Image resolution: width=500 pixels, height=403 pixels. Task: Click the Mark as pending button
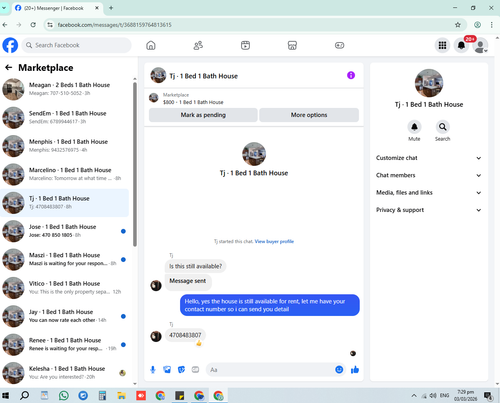coord(203,115)
